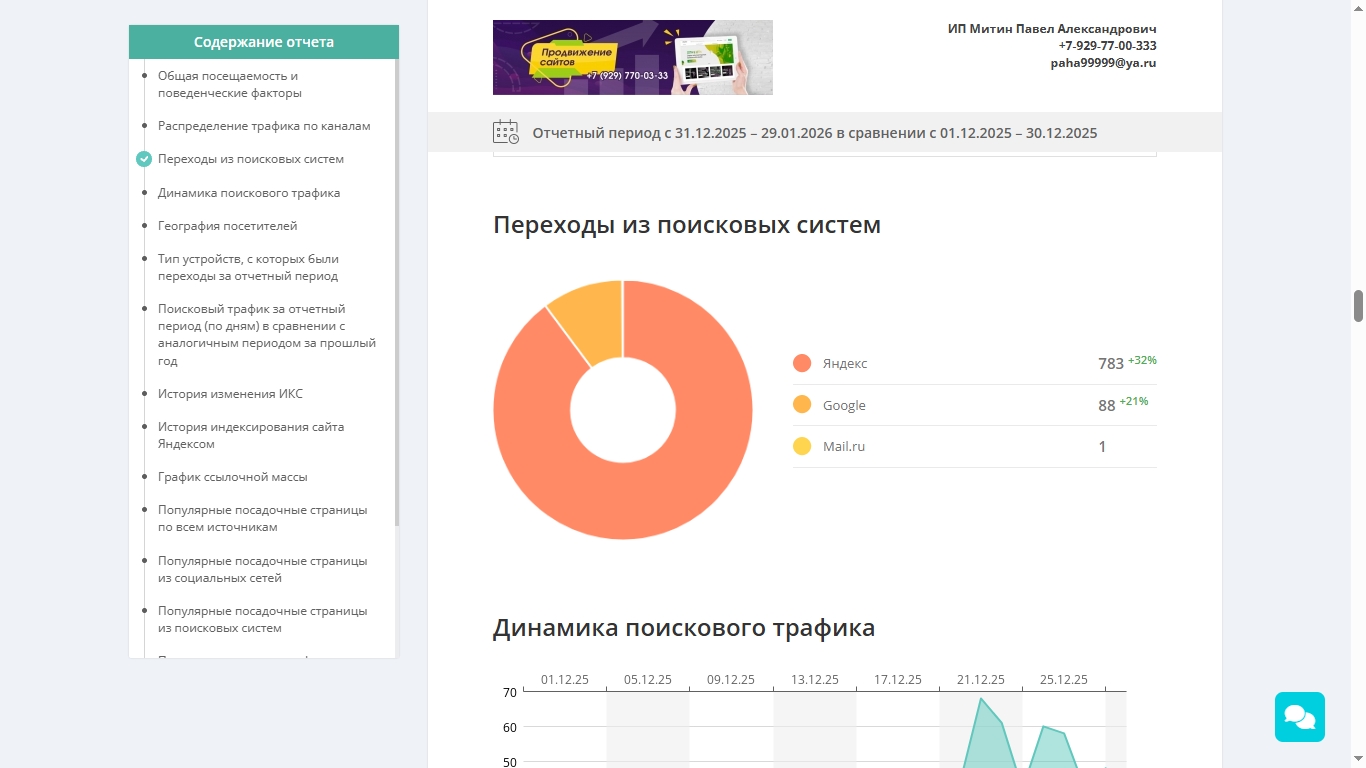Click the page vertical scrollbar thumb
The width and height of the screenshot is (1366, 768).
pyautogui.click(x=1358, y=306)
